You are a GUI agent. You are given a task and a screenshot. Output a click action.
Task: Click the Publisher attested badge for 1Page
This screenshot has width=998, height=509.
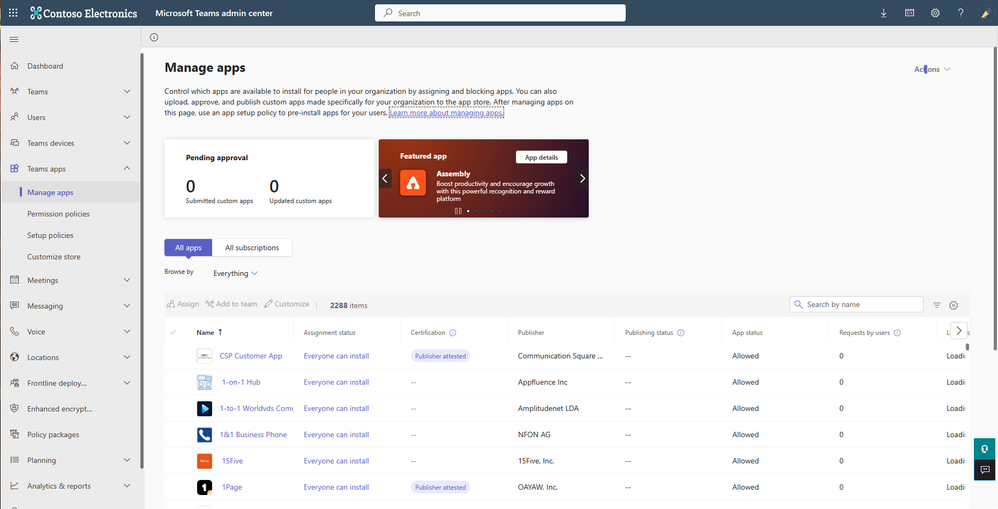pos(440,487)
